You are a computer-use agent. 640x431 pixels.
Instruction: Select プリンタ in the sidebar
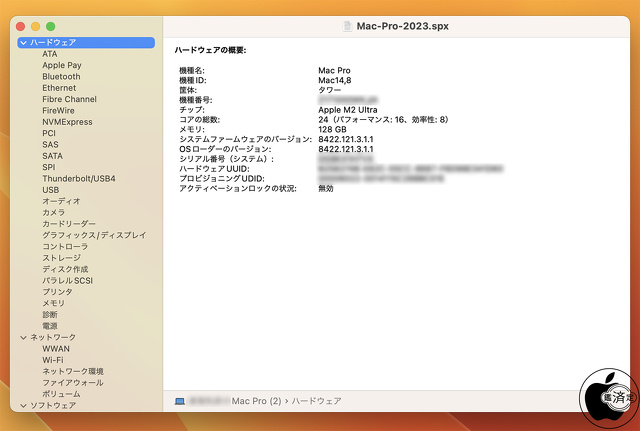57,292
